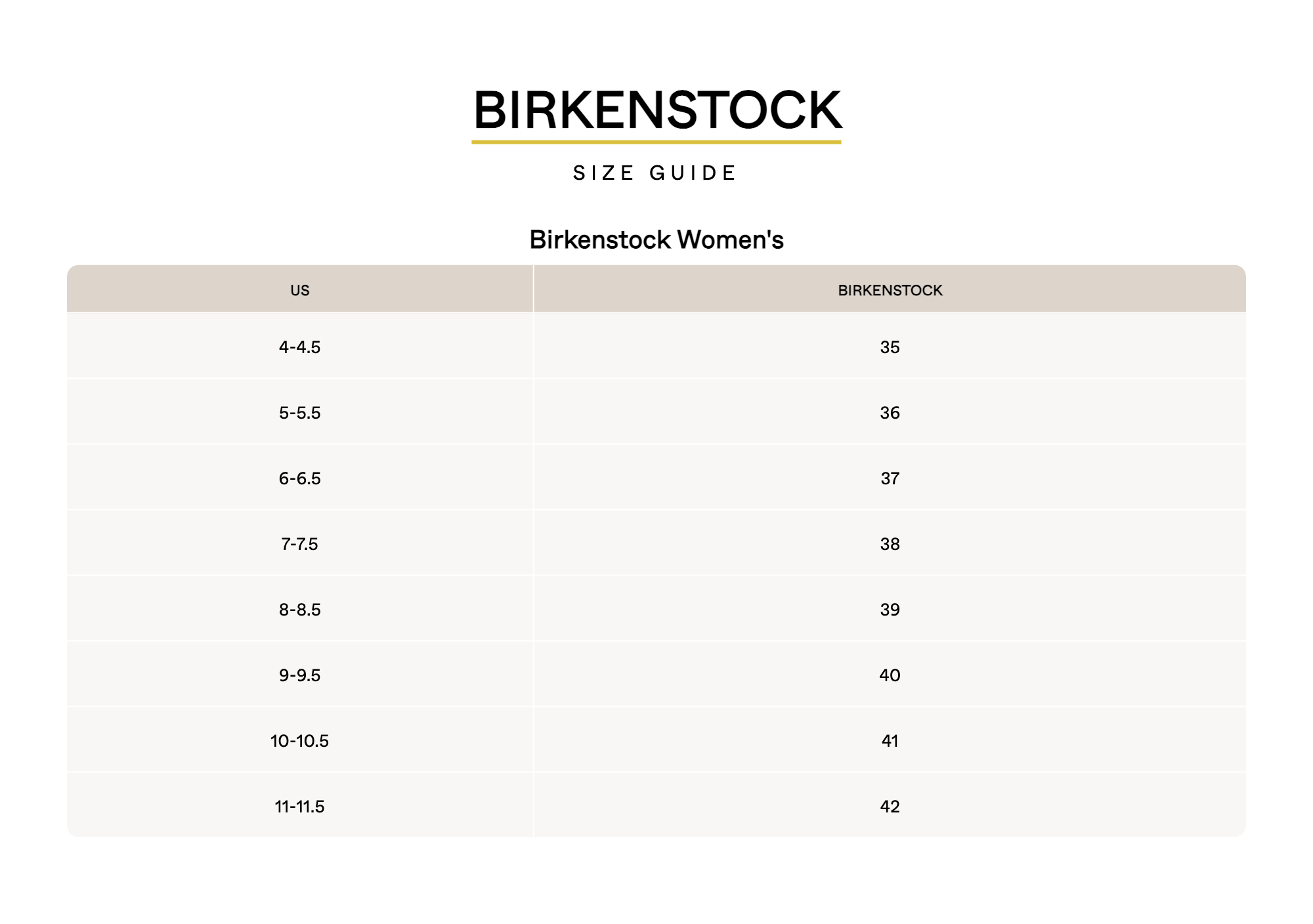Select the US size 10-10.5 cell
The height and width of the screenshot is (924, 1313).
pyautogui.click(x=300, y=740)
